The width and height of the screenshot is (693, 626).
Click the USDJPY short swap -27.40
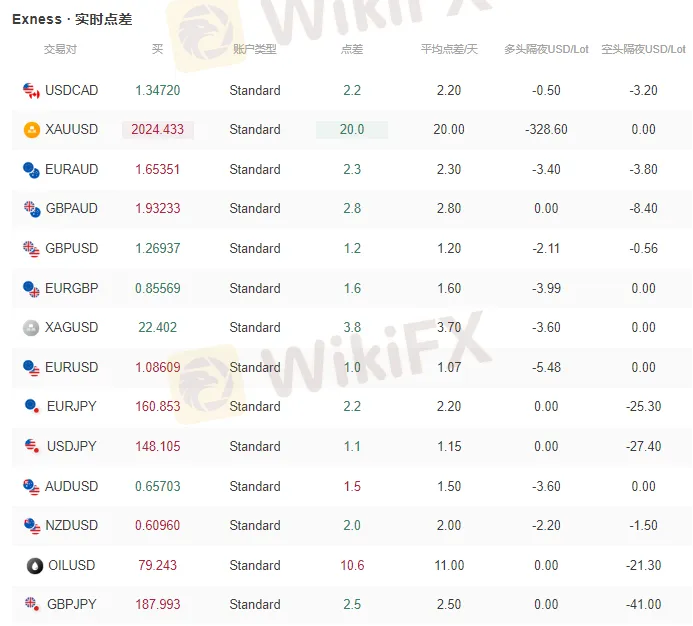pos(644,446)
